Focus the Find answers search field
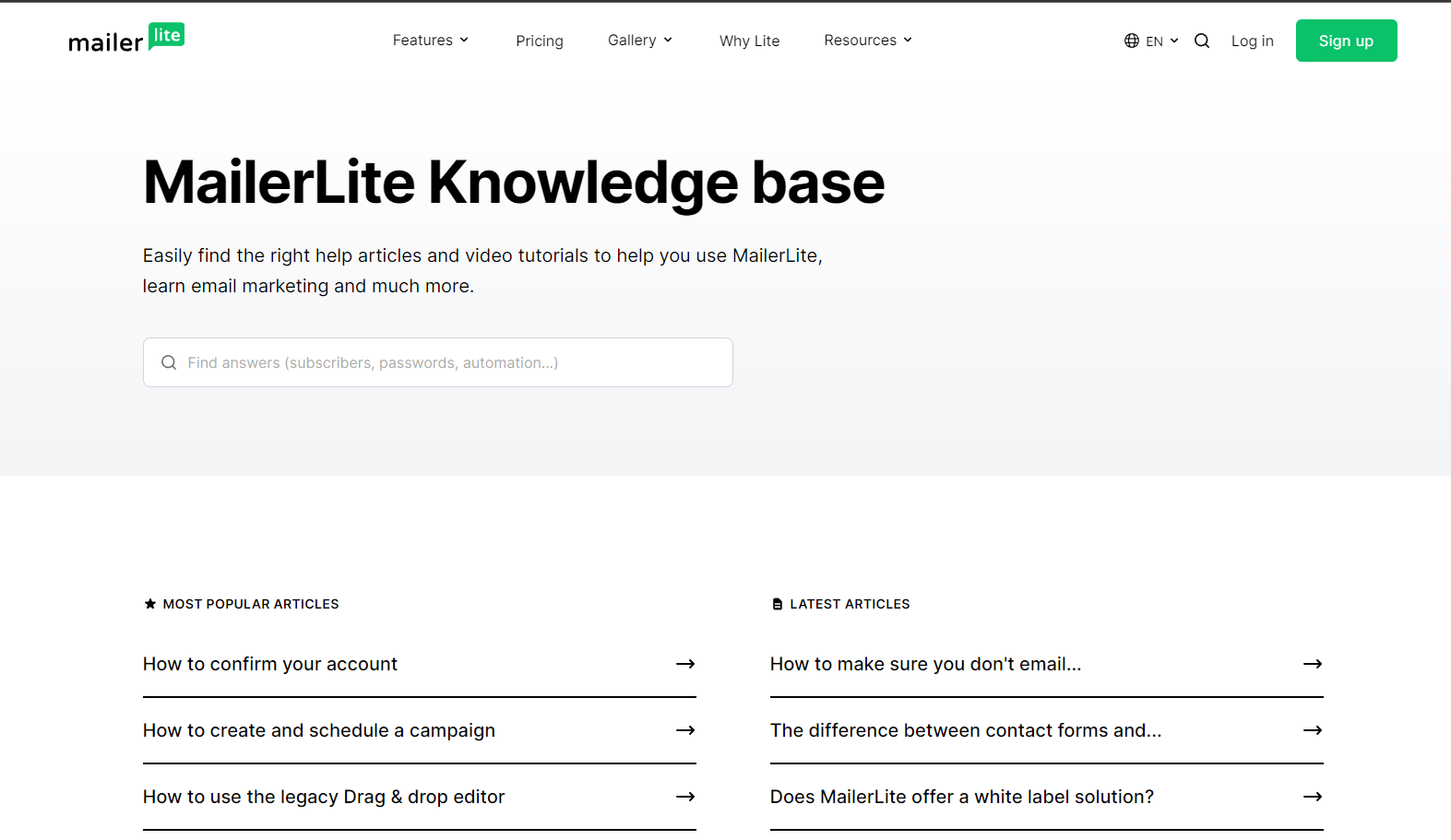The height and width of the screenshot is (840, 1451). click(438, 362)
